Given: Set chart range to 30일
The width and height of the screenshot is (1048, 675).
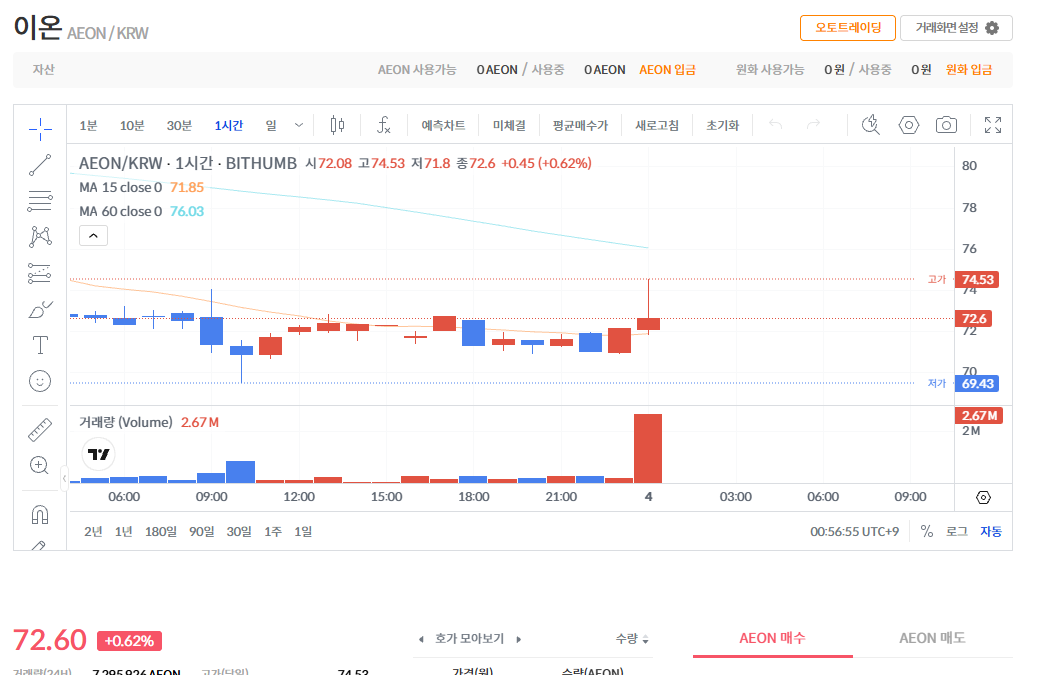Looking at the screenshot, I should point(239,531).
